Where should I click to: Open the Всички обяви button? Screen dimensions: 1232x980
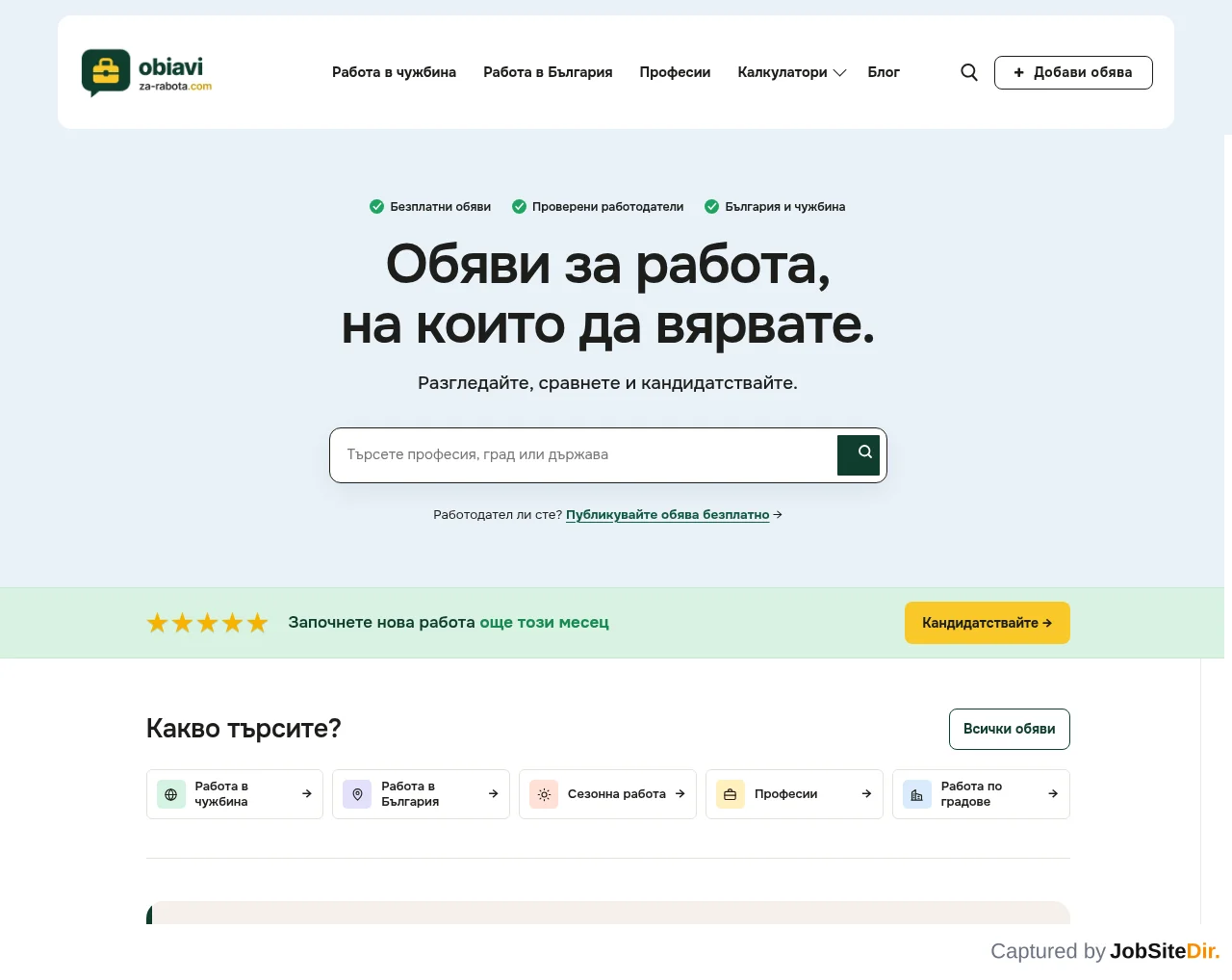tap(1010, 729)
